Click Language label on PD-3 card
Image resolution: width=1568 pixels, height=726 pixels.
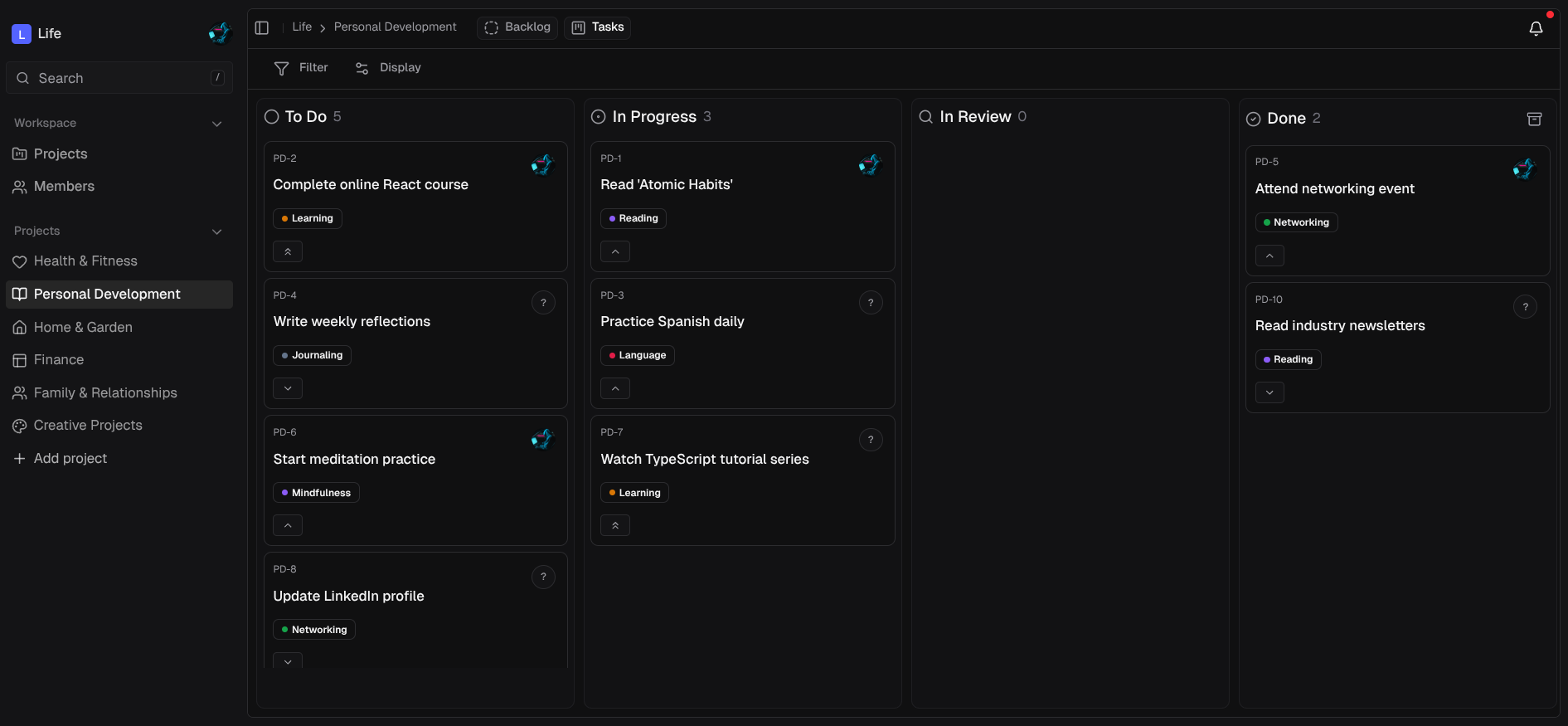637,356
